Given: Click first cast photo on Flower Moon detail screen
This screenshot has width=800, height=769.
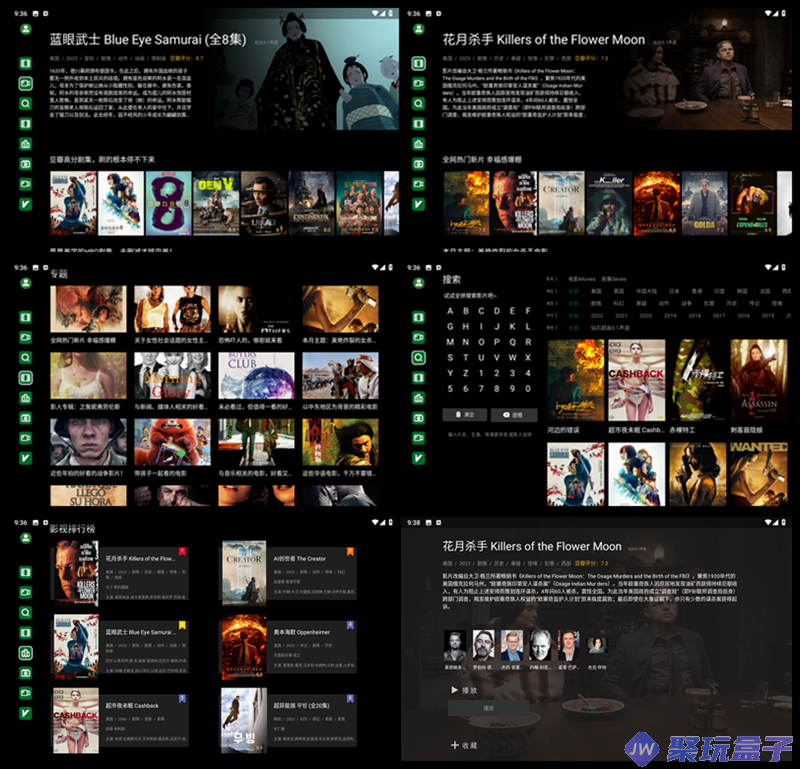Looking at the screenshot, I should tap(455, 646).
